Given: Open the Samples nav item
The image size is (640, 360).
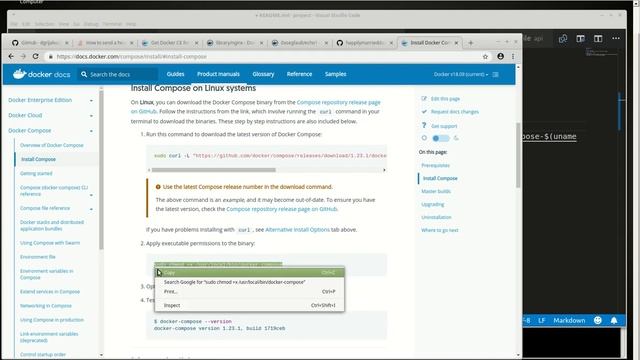Looking at the screenshot, I should 336,74.
